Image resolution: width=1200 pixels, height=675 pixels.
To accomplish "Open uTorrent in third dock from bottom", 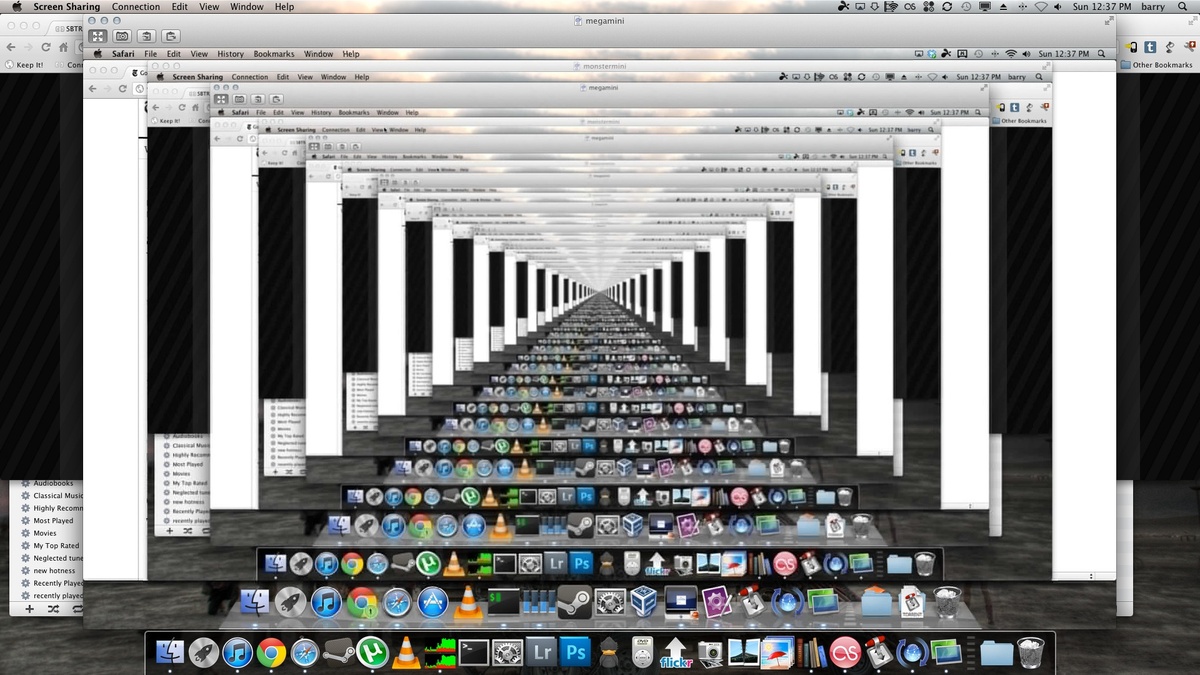I will (x=428, y=563).
